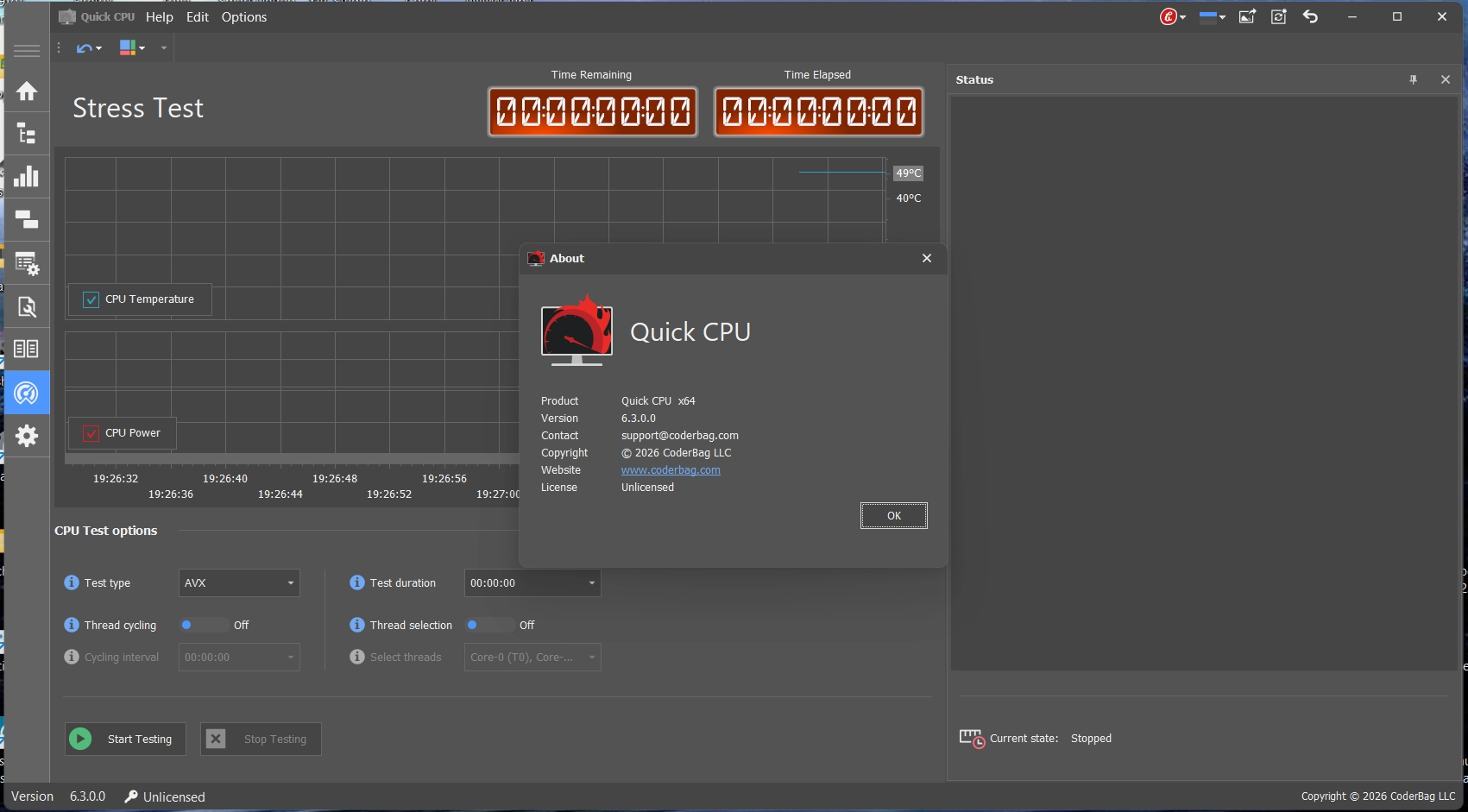The width and height of the screenshot is (1468, 812).
Task: Close the About dialog with X
Action: pos(927,258)
